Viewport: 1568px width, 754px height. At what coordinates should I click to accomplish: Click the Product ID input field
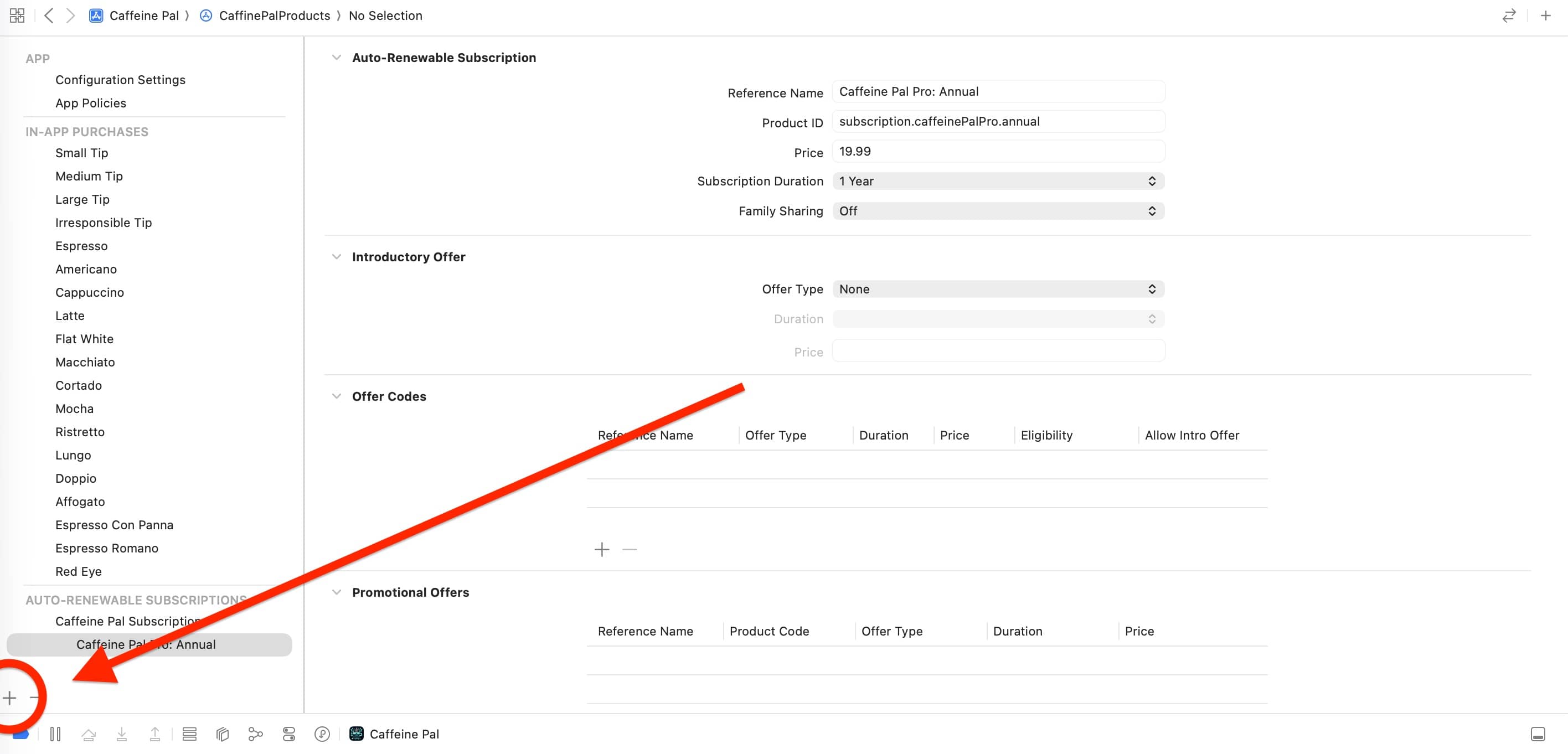998,121
